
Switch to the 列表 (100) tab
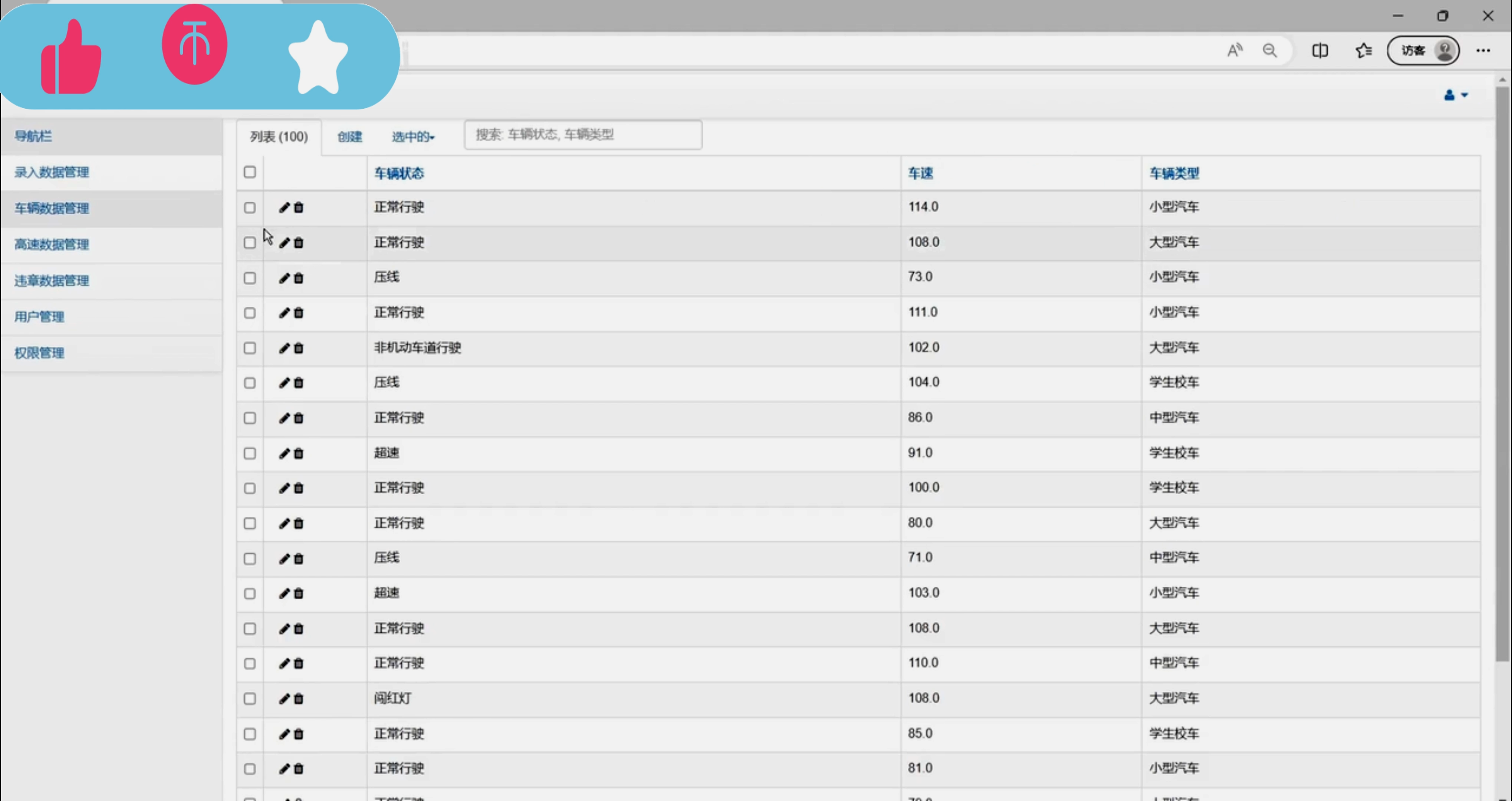[279, 137]
